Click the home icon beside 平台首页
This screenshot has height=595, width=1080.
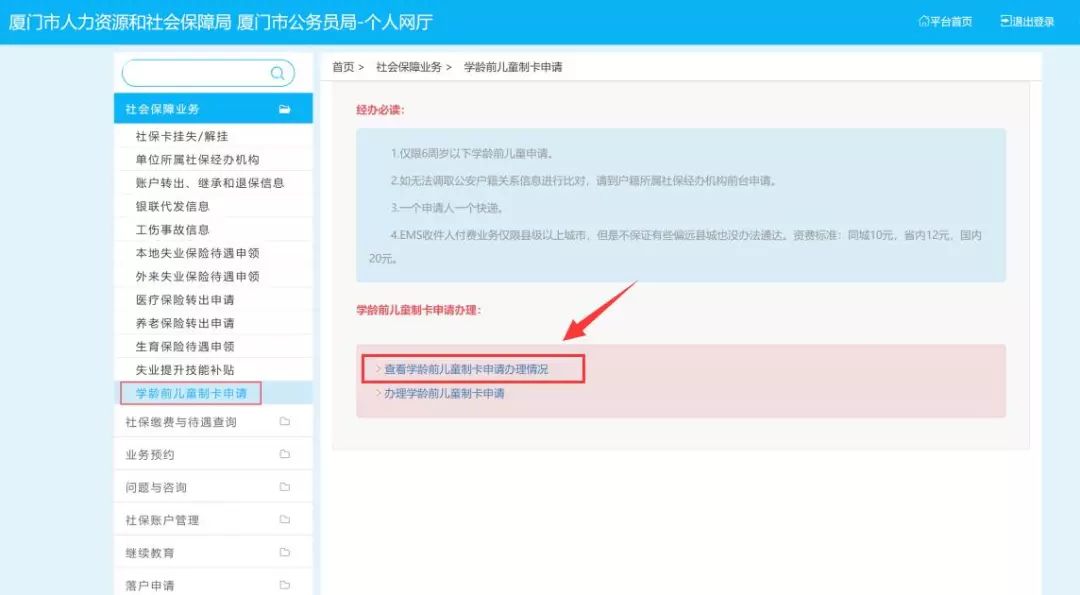pyautogui.click(x=924, y=21)
